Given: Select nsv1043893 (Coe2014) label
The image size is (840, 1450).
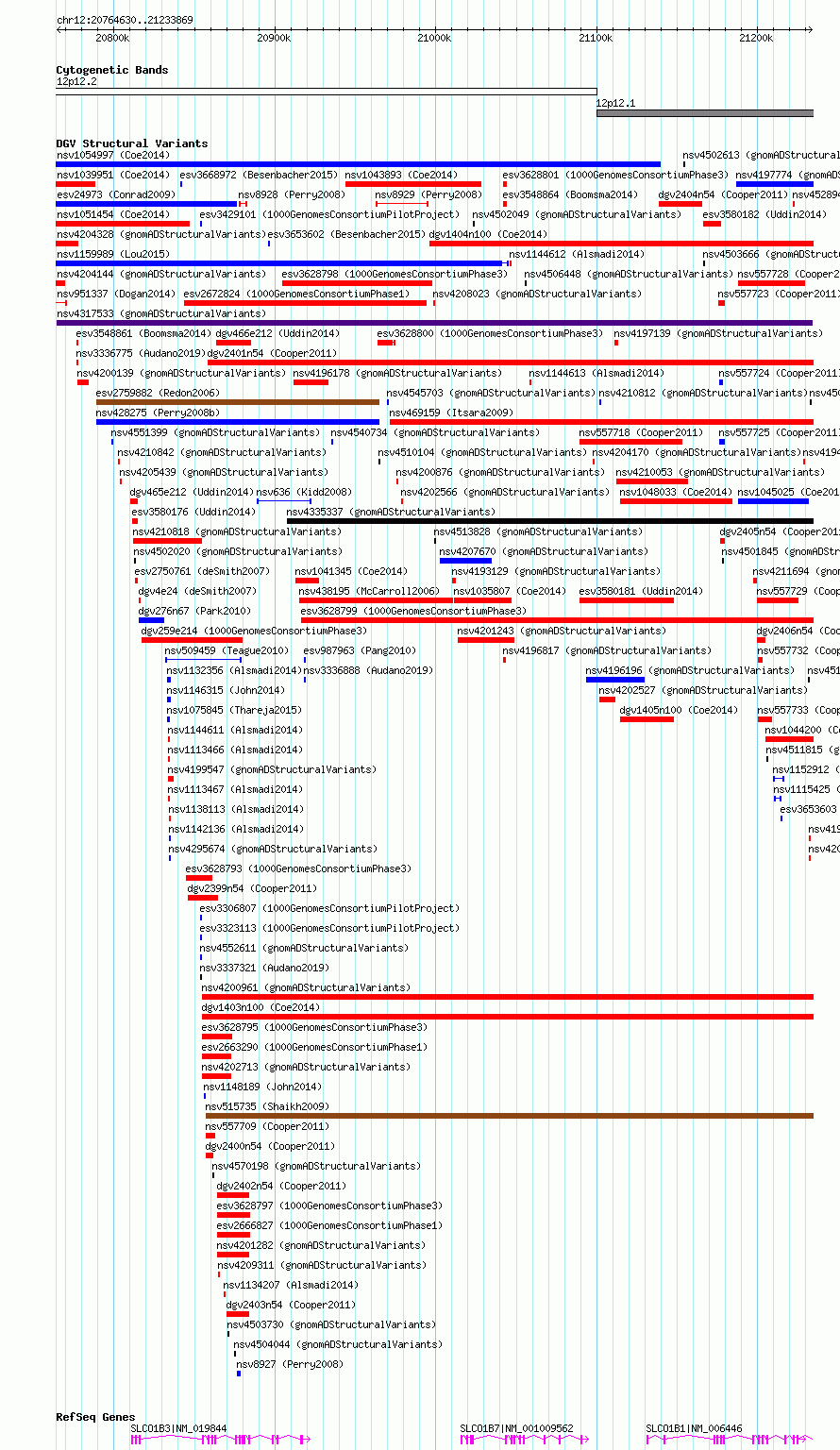Looking at the screenshot, I should 401,175.
